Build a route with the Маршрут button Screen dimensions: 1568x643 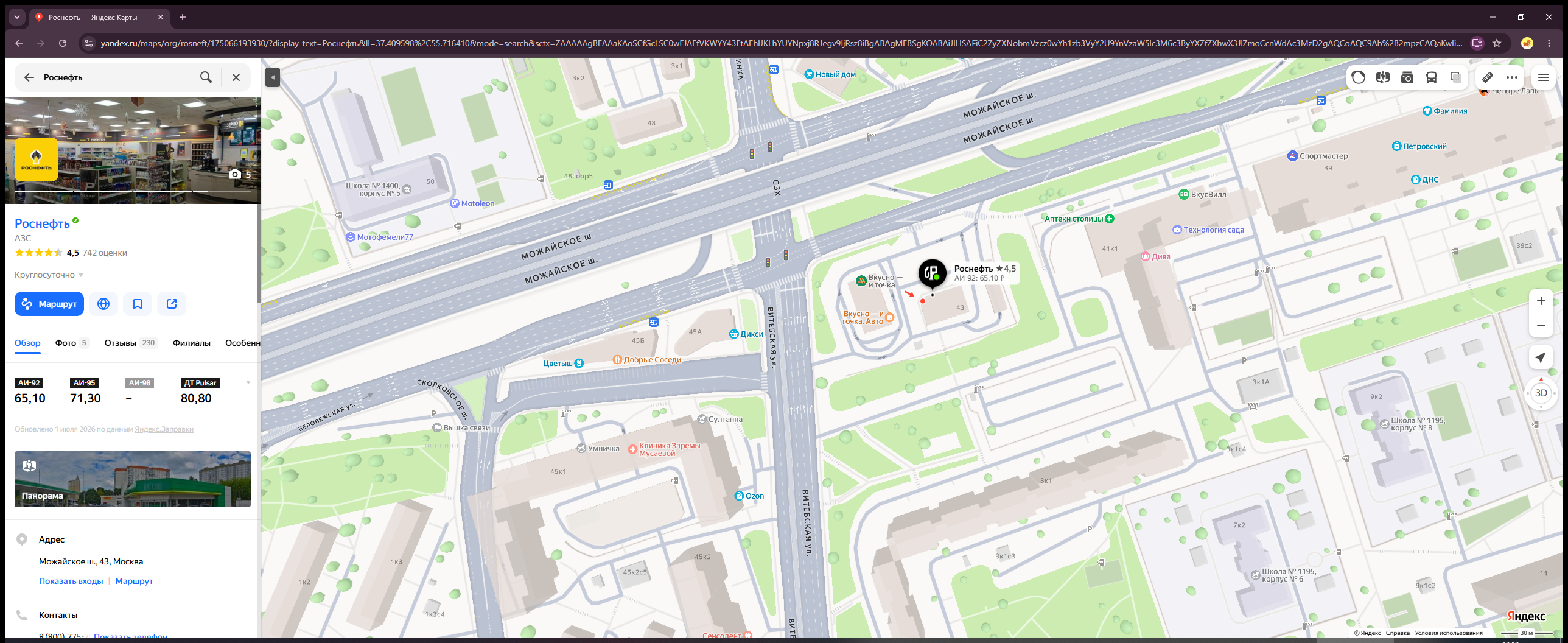49,304
